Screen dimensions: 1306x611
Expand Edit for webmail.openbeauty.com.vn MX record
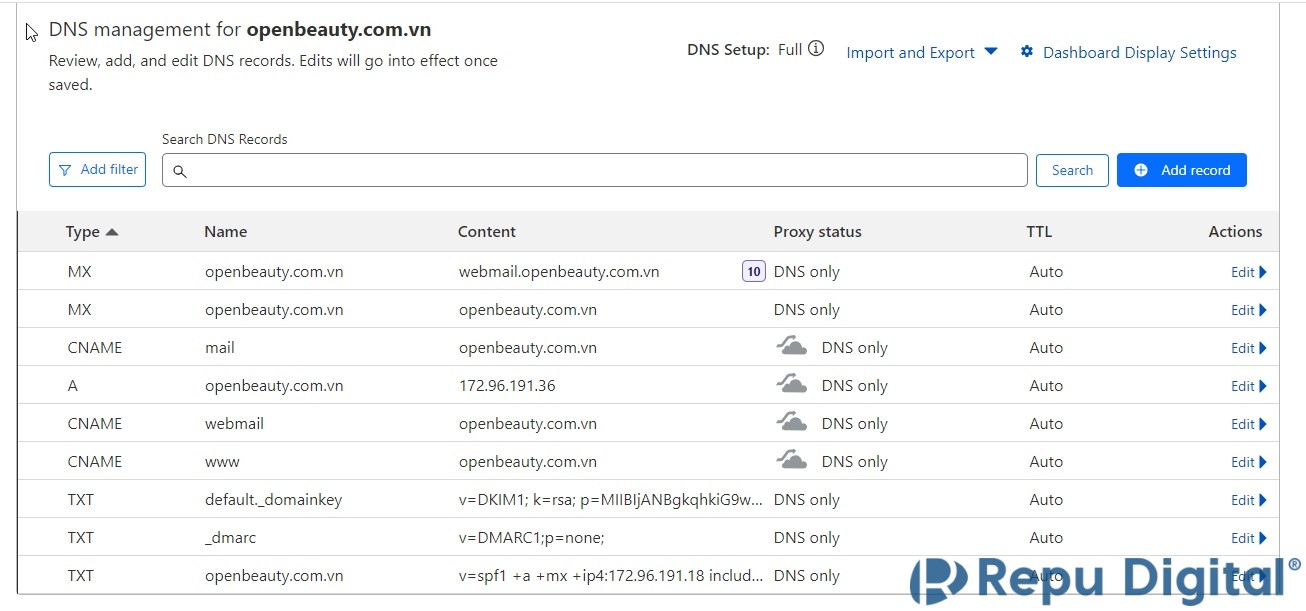1248,272
